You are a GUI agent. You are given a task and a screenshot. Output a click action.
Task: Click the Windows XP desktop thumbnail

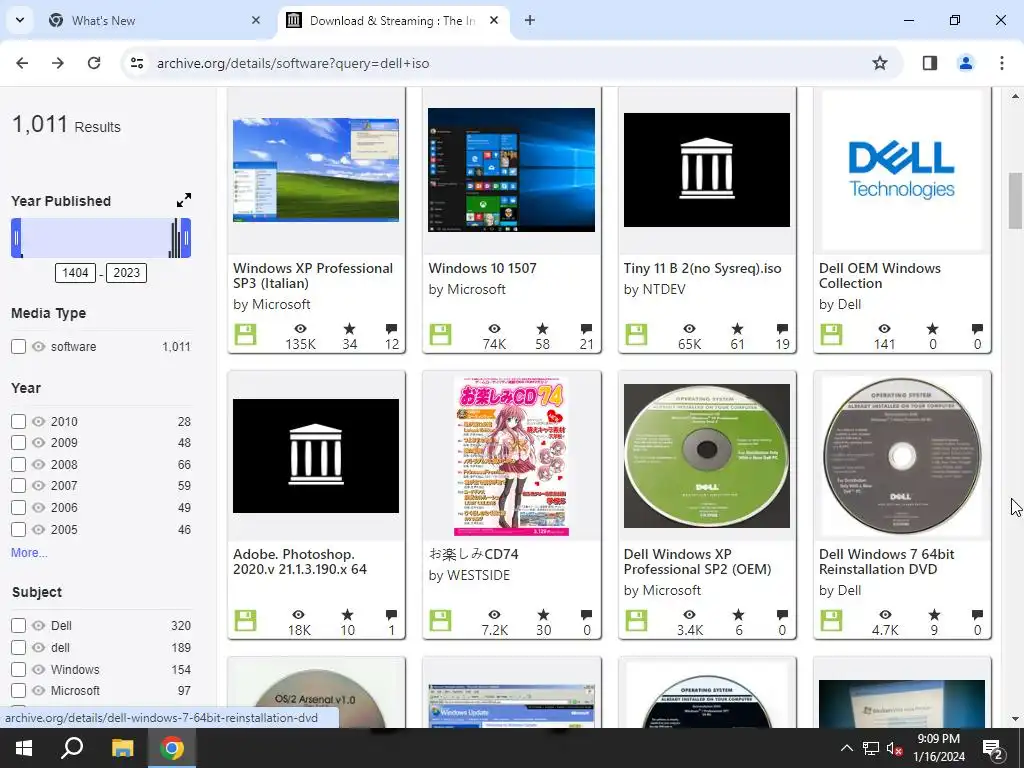pos(315,170)
